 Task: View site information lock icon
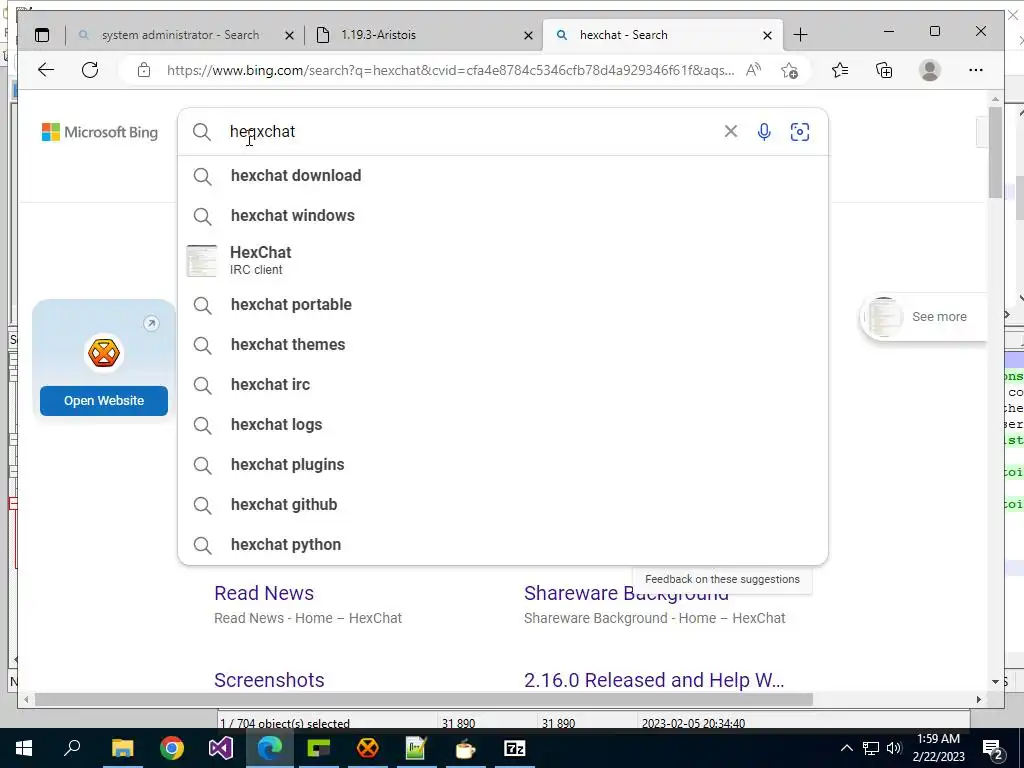144,70
